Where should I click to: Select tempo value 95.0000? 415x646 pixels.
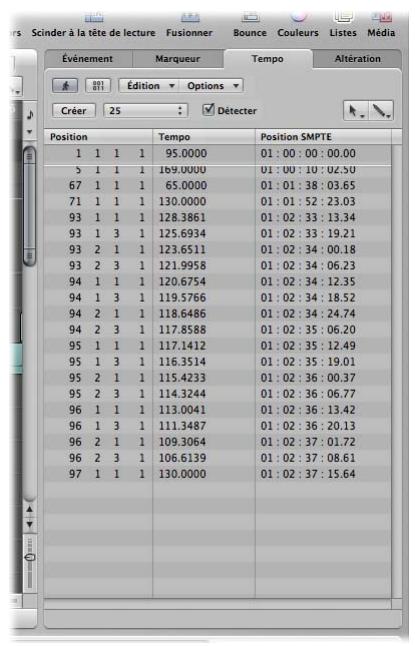(x=186, y=154)
